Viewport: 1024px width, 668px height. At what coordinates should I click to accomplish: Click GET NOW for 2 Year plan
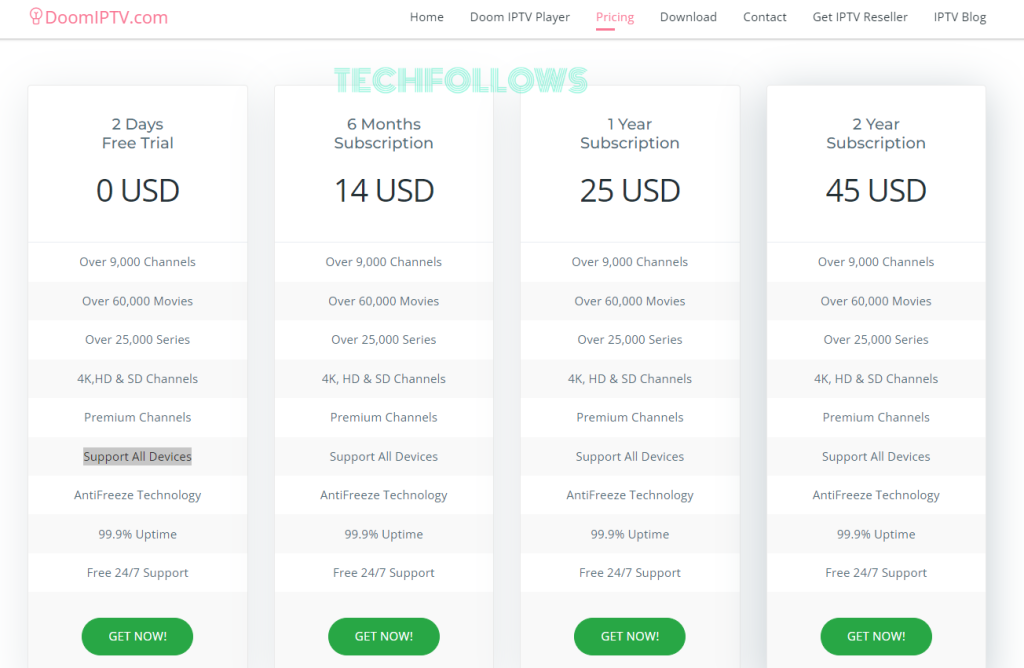point(876,636)
